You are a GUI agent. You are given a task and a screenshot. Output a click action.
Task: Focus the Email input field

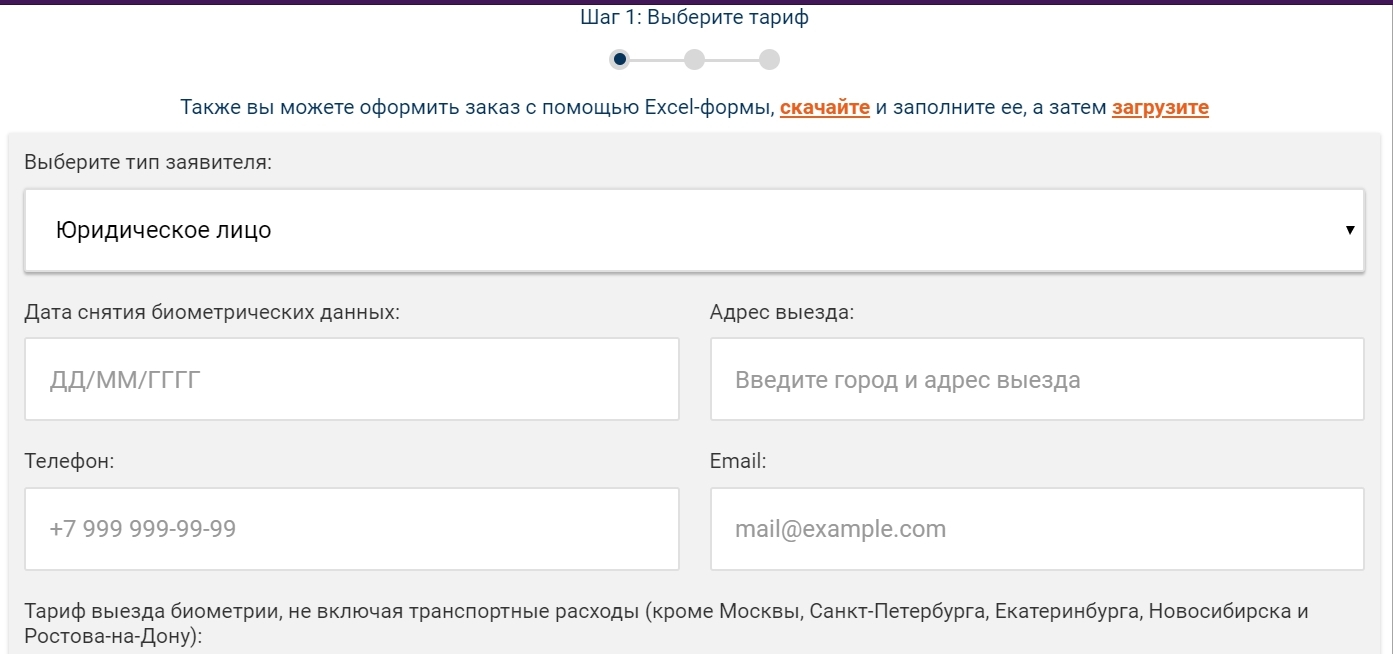click(x=1037, y=529)
